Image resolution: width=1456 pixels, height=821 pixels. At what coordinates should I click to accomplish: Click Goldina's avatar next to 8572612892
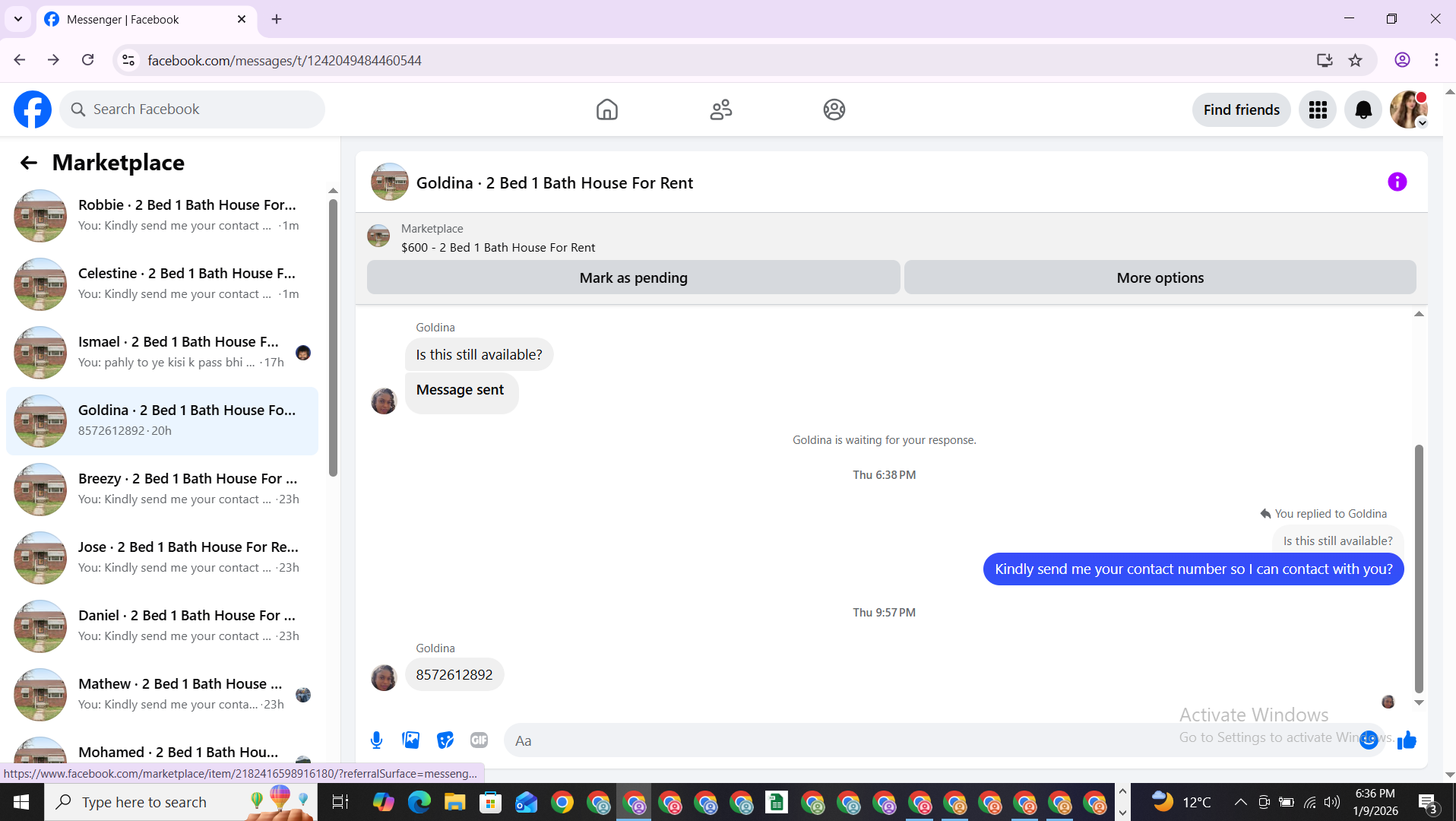[384, 677]
